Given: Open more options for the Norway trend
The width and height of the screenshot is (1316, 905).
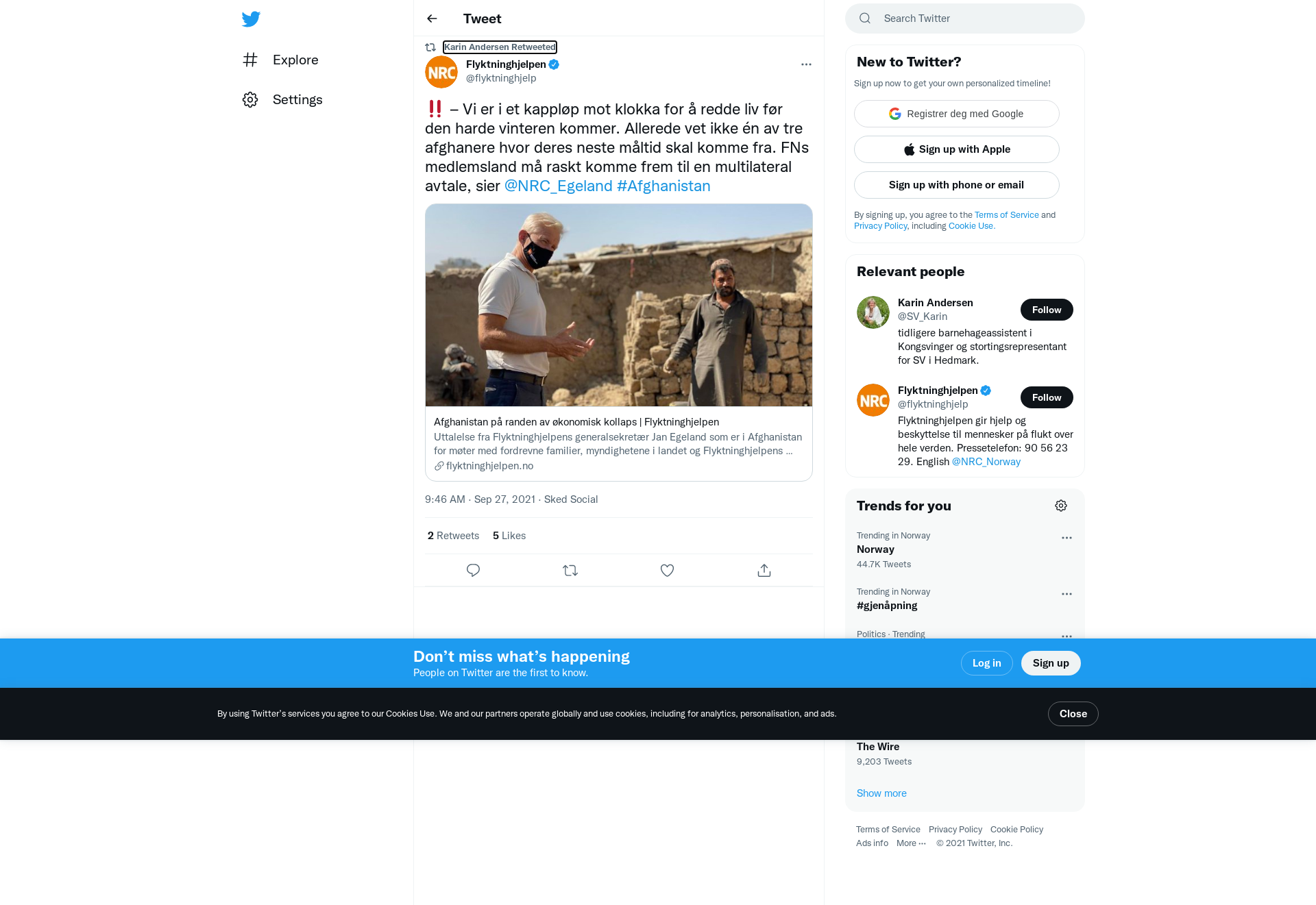Looking at the screenshot, I should pyautogui.click(x=1067, y=538).
